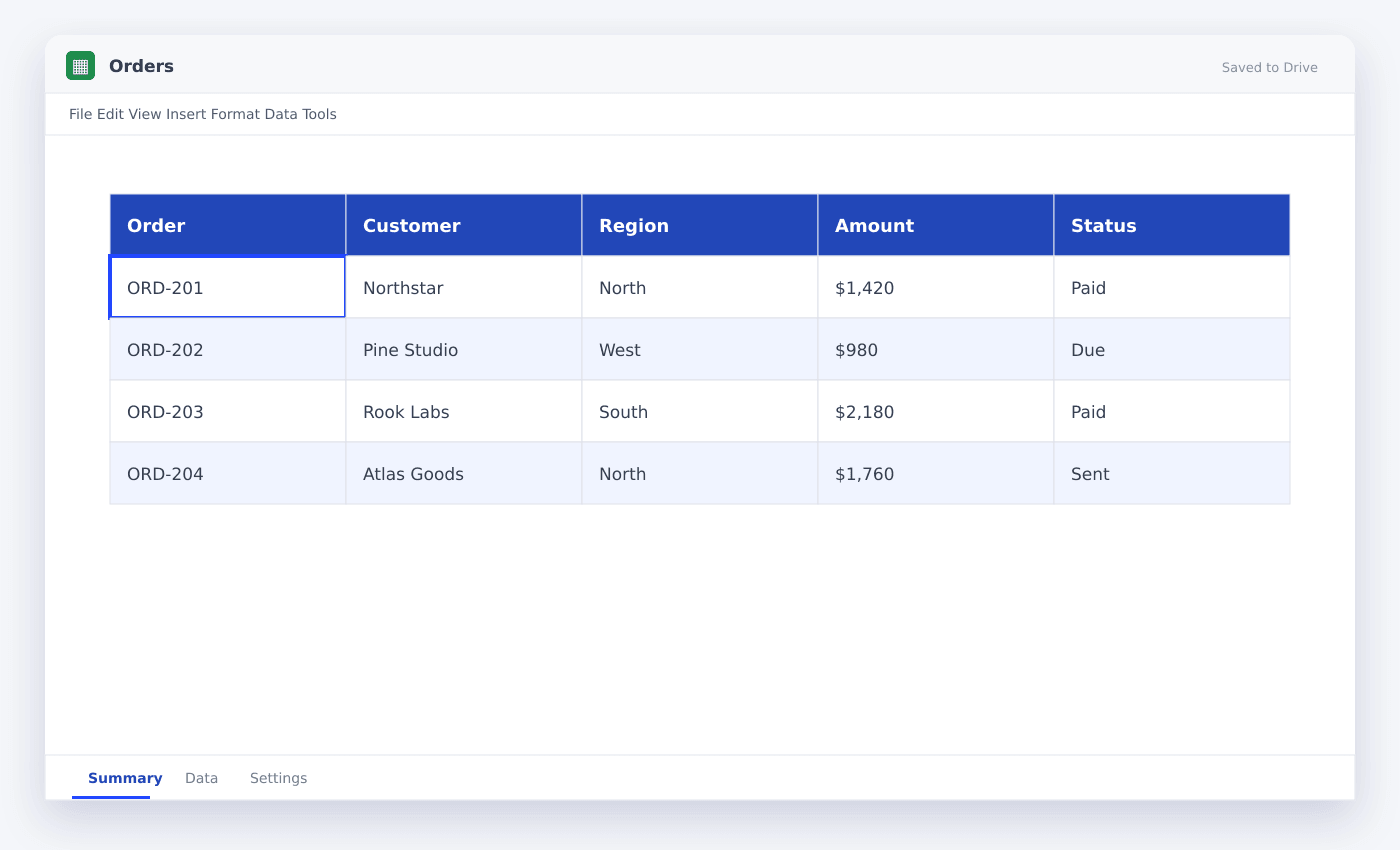This screenshot has width=1400, height=850.
Task: Select the ORD-201 cell
Action: point(228,287)
